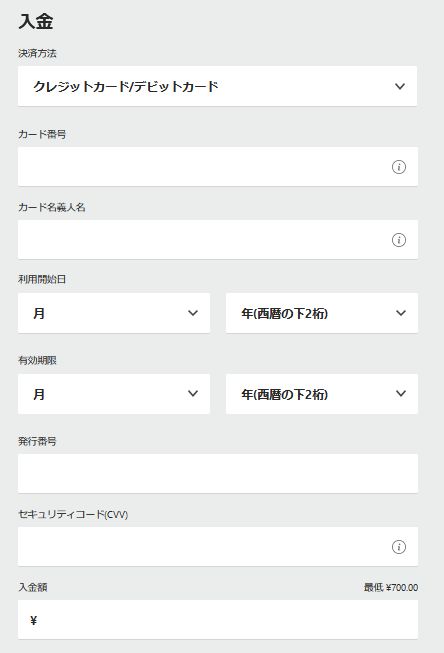Screen dimensions: 444x653
Task: Open the 有効期限 year dropdown
Action: [322, 394]
